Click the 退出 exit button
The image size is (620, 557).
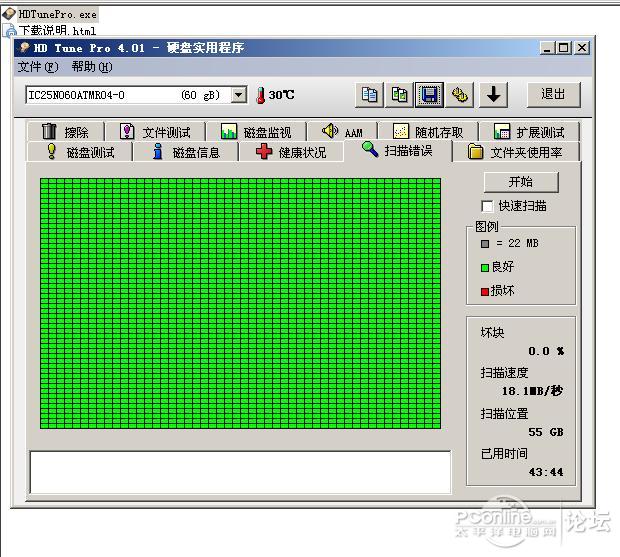pyautogui.click(x=554, y=94)
